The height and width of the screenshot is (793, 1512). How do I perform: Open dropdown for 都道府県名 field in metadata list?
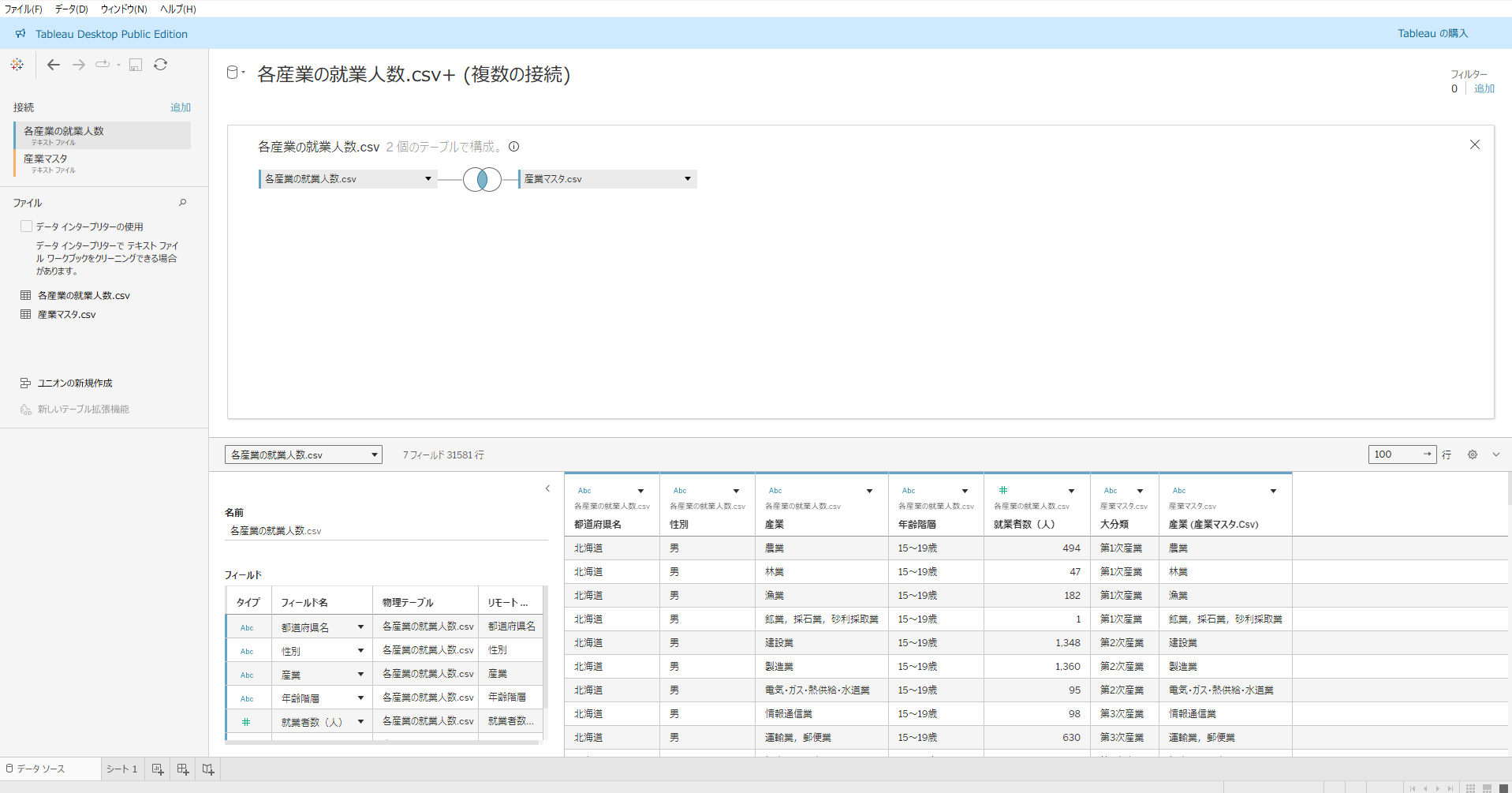pos(360,627)
